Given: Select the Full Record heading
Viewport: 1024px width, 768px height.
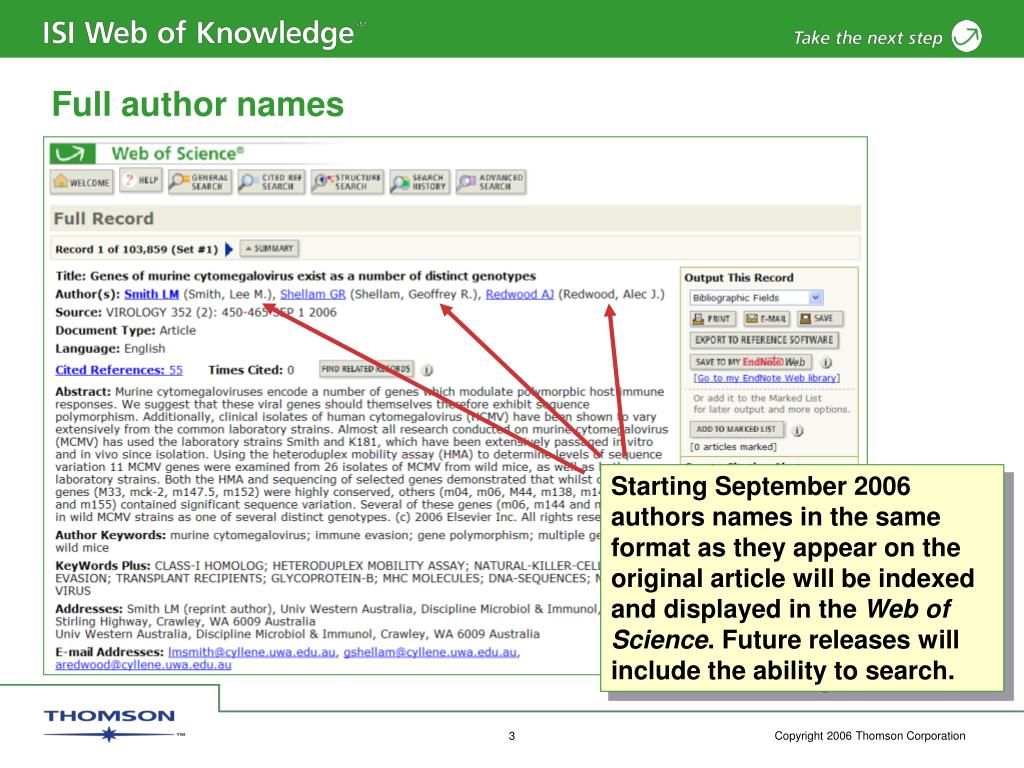Looking at the screenshot, I should pos(103,219).
